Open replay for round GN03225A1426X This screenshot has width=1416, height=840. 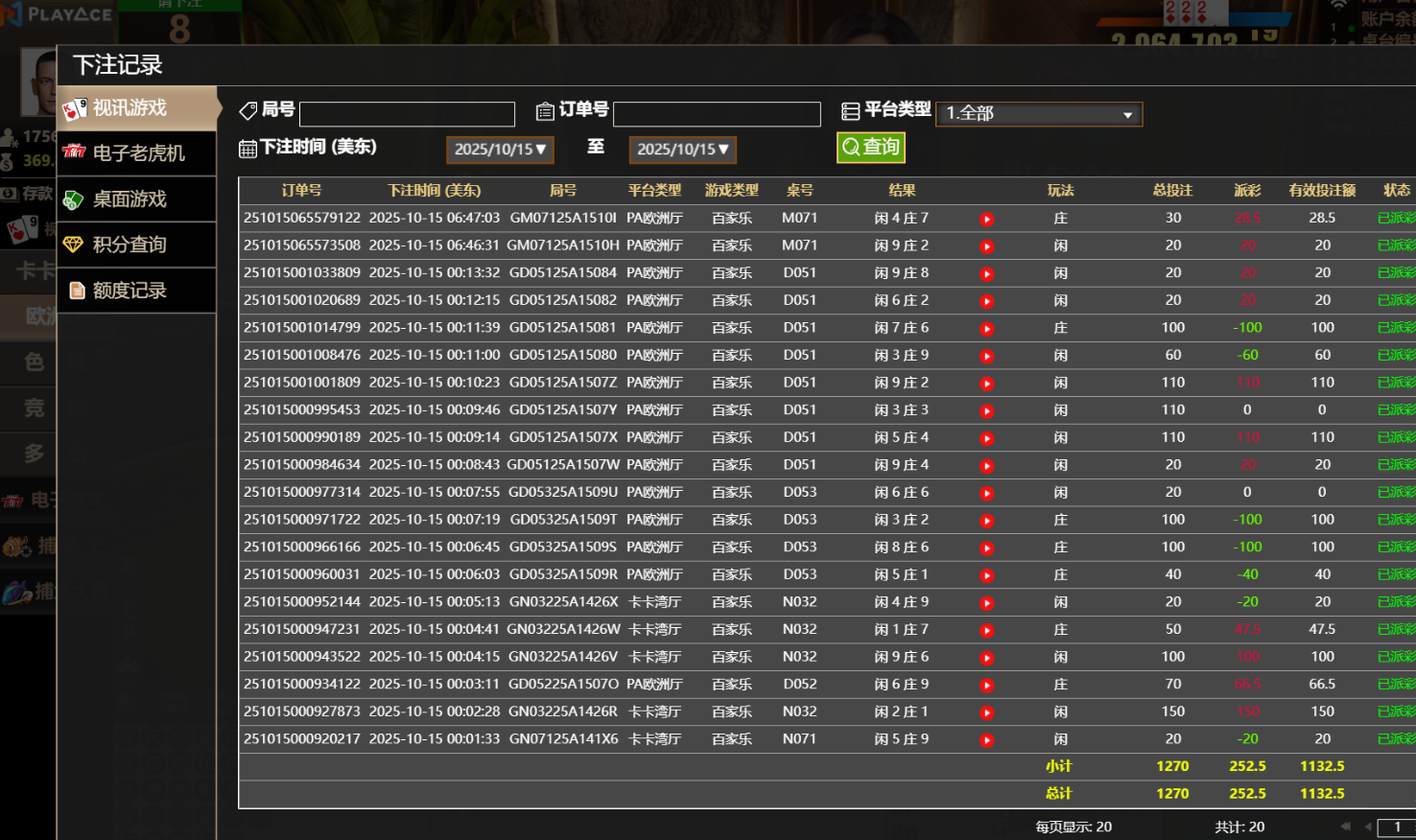pos(986,603)
